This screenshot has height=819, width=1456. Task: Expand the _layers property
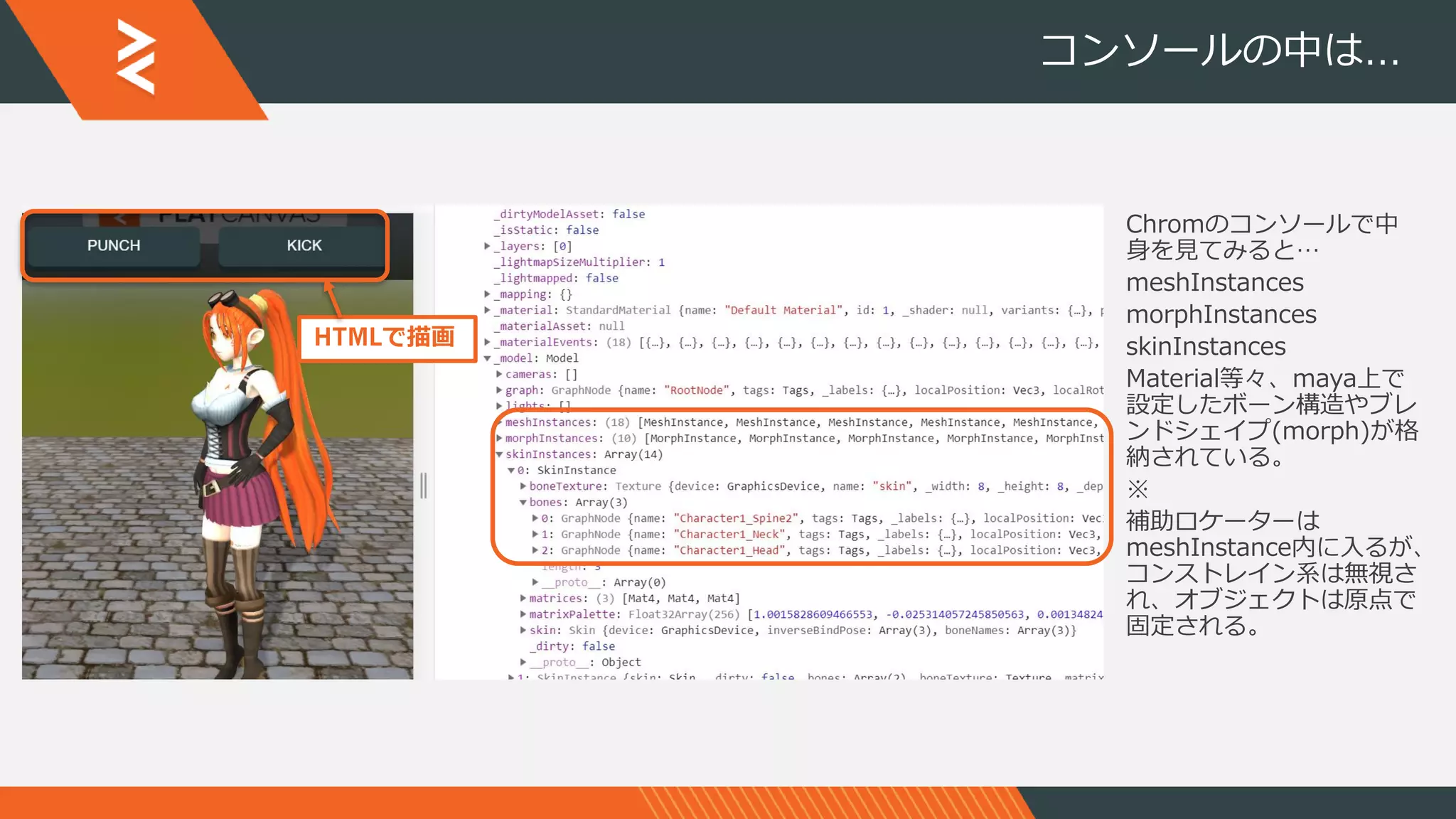488,246
